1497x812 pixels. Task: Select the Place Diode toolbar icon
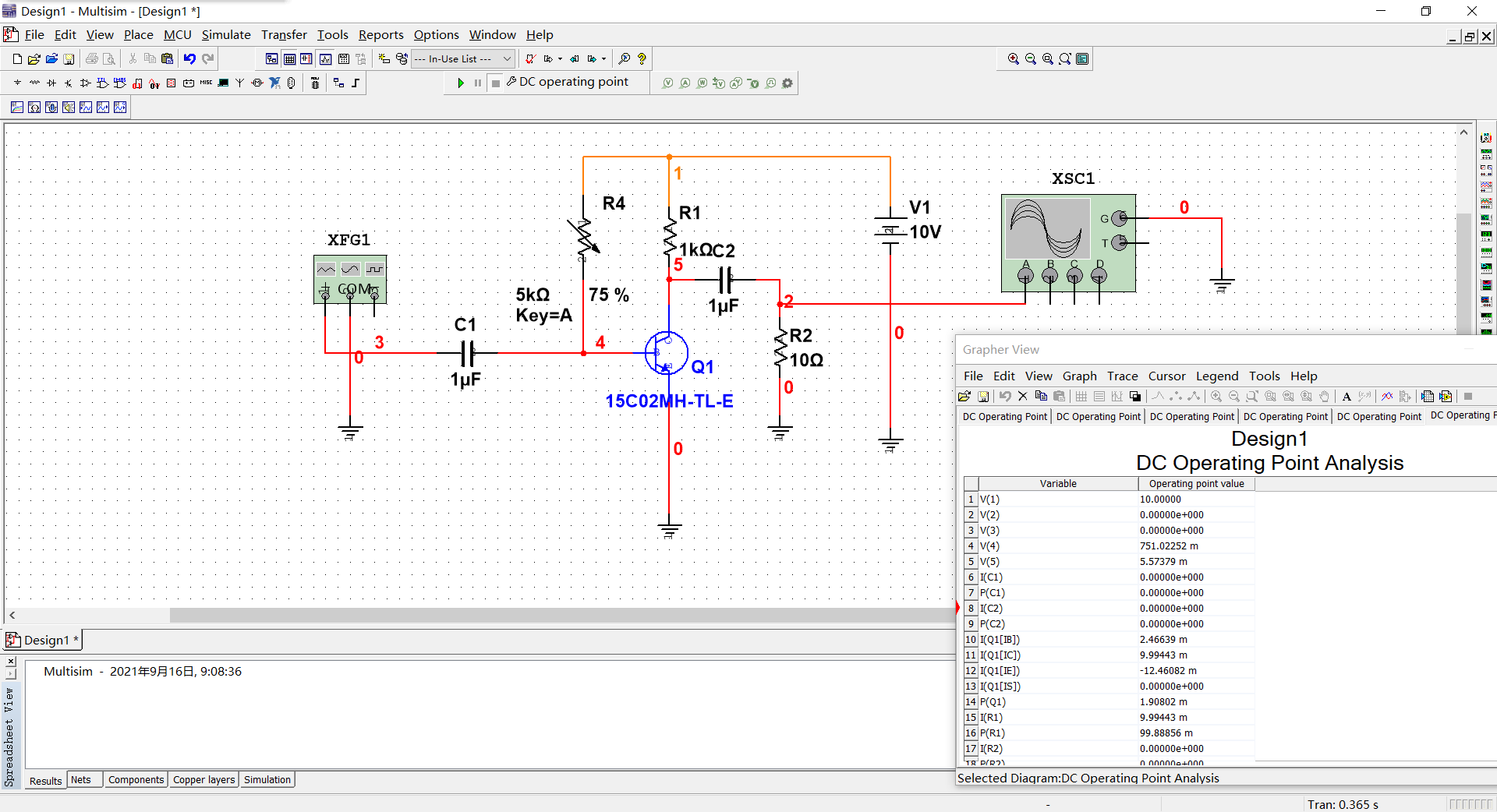[51, 83]
